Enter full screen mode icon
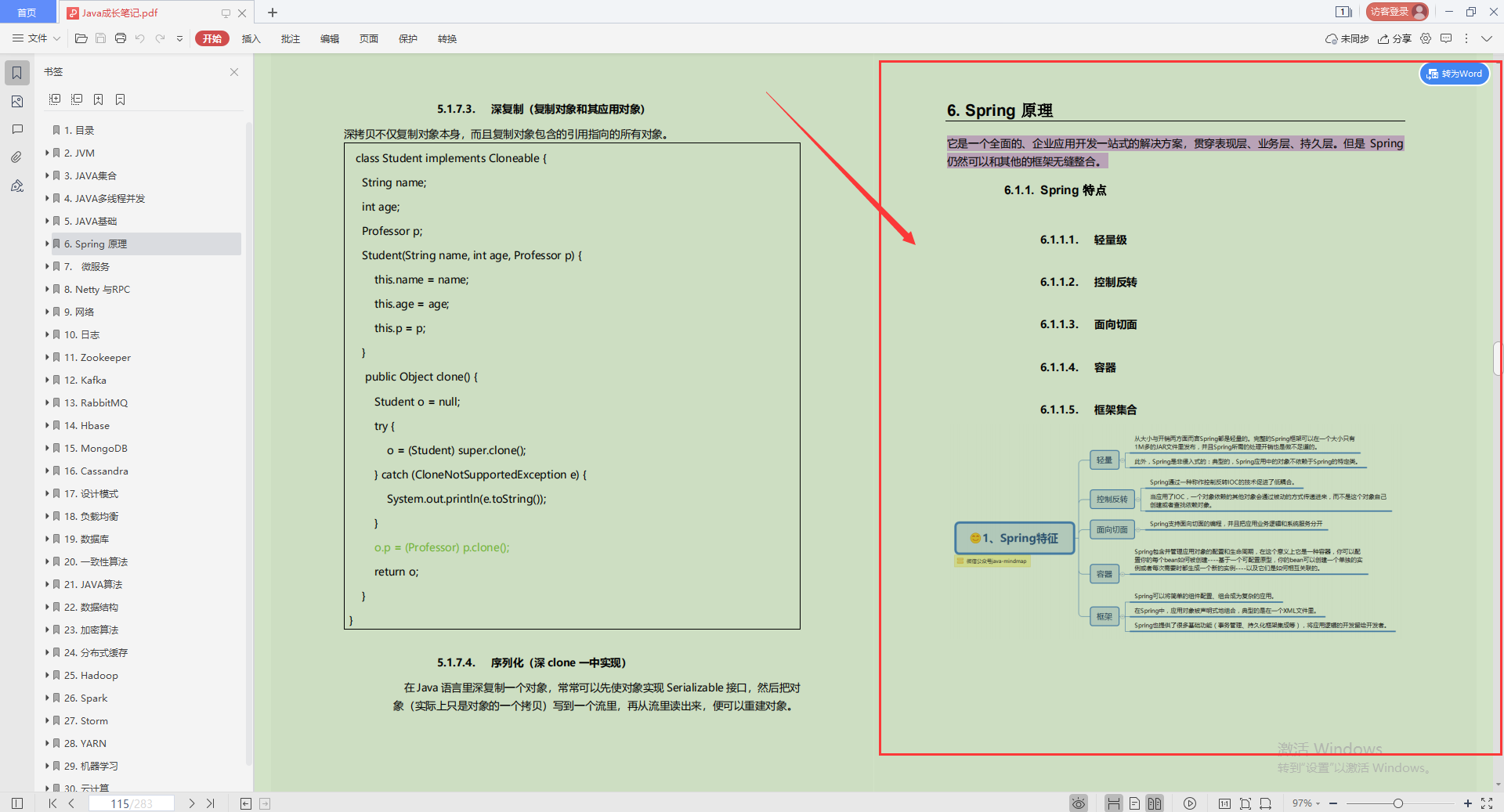1504x812 pixels. point(1487,803)
